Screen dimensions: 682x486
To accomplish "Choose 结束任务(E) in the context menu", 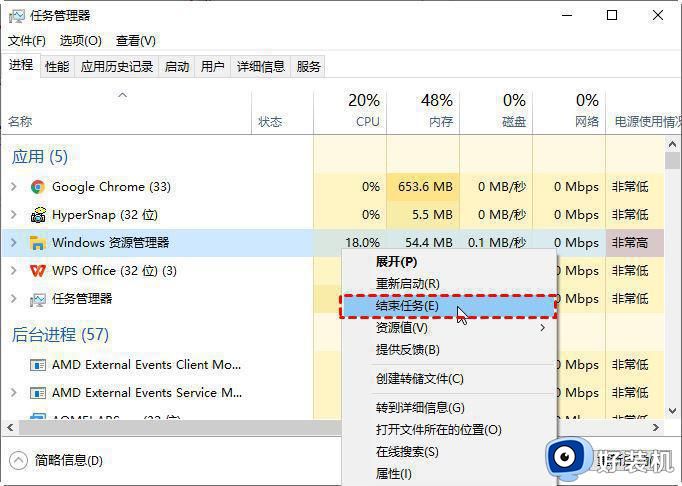I will (x=448, y=306).
